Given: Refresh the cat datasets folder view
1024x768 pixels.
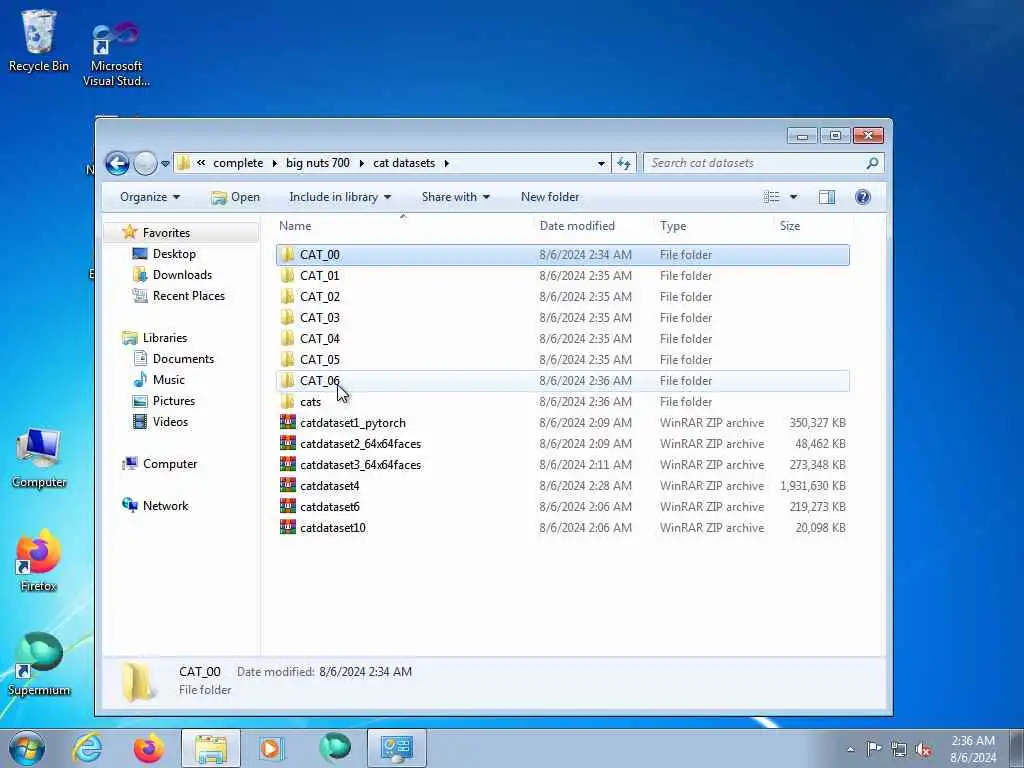Looking at the screenshot, I should pos(624,163).
